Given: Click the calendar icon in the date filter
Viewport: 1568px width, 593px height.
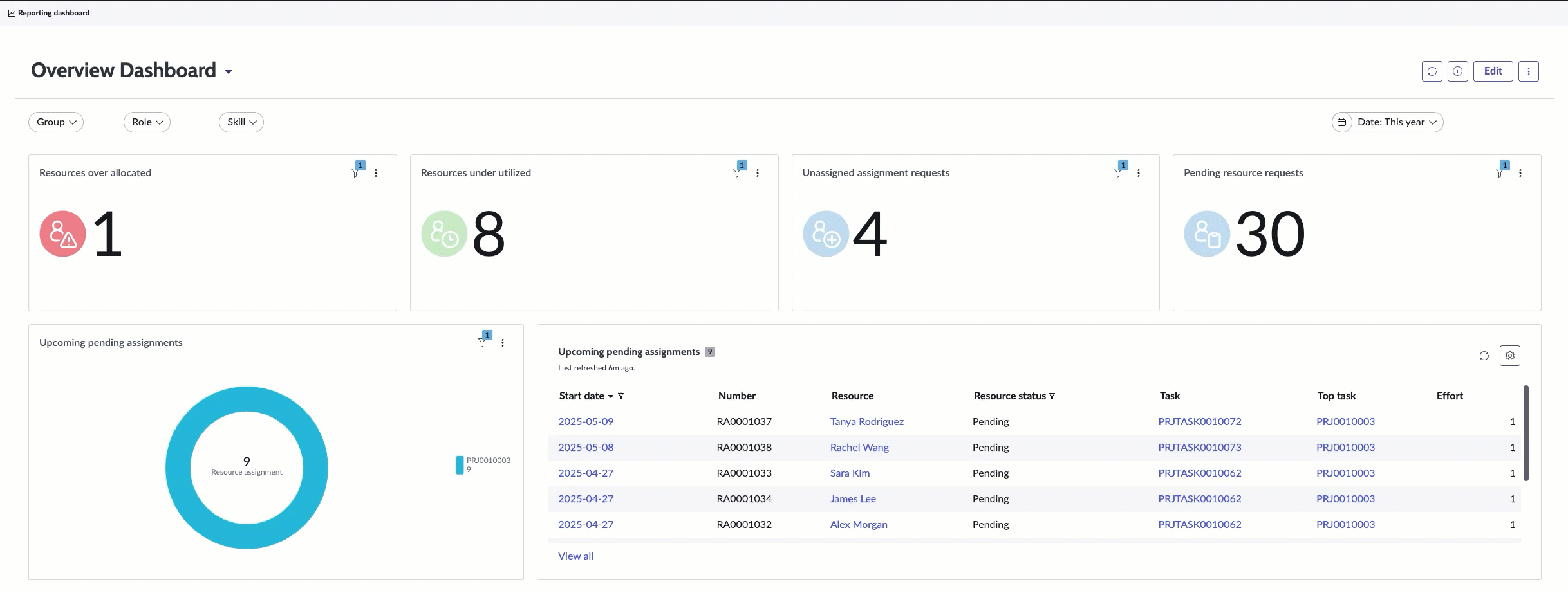Looking at the screenshot, I should (x=1342, y=122).
